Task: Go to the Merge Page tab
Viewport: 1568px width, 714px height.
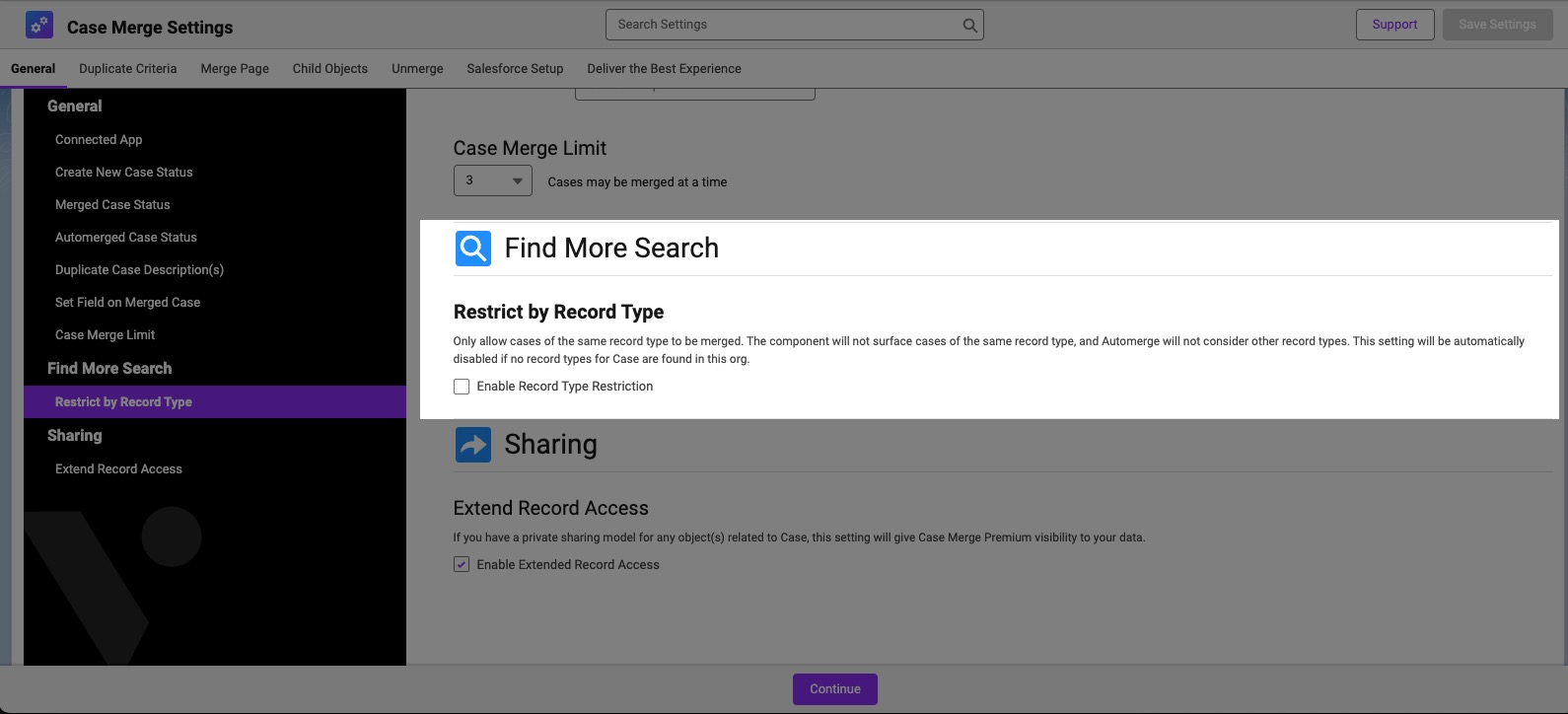Action: tap(235, 69)
